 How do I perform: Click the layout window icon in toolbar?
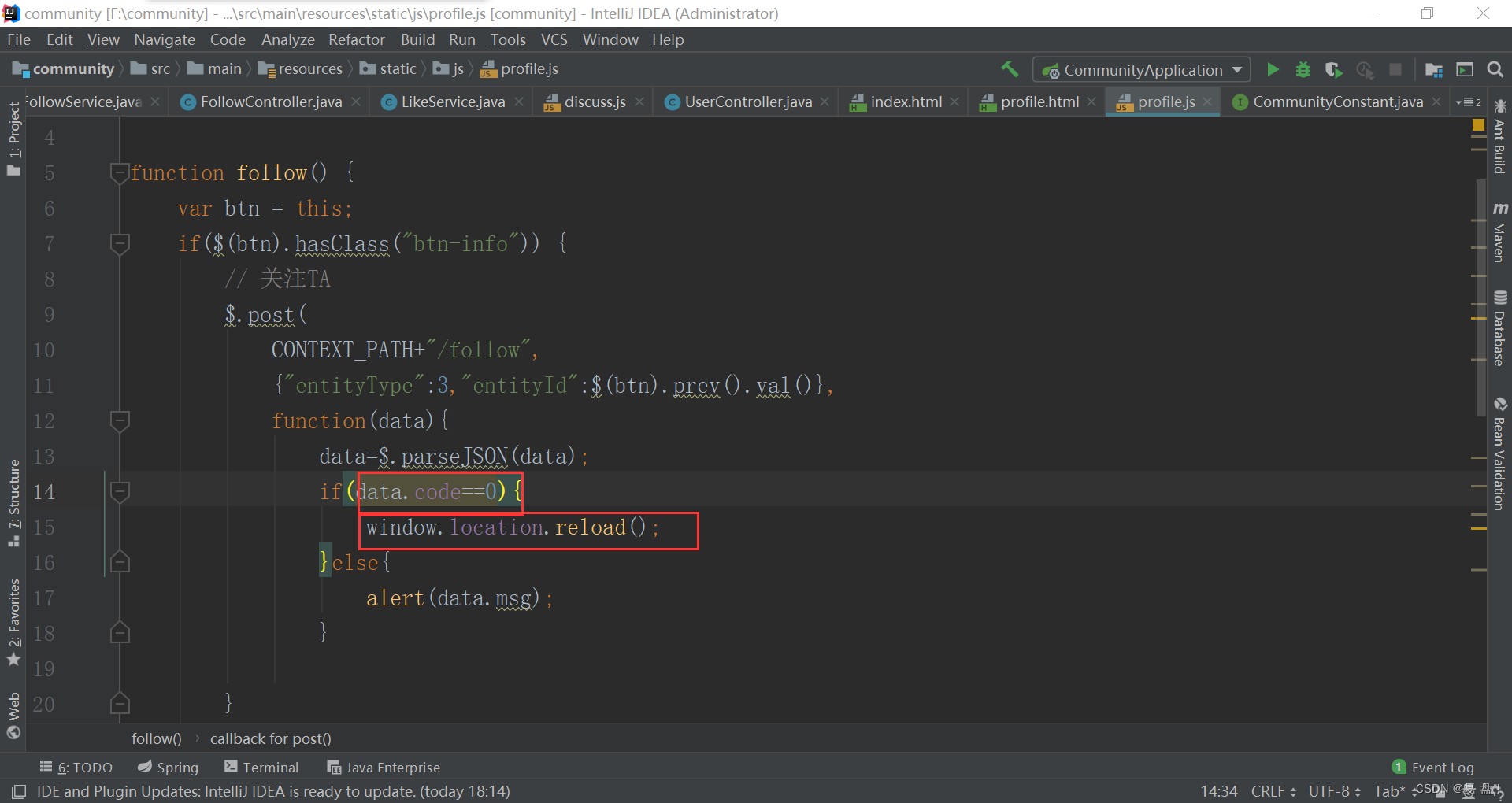point(1465,69)
